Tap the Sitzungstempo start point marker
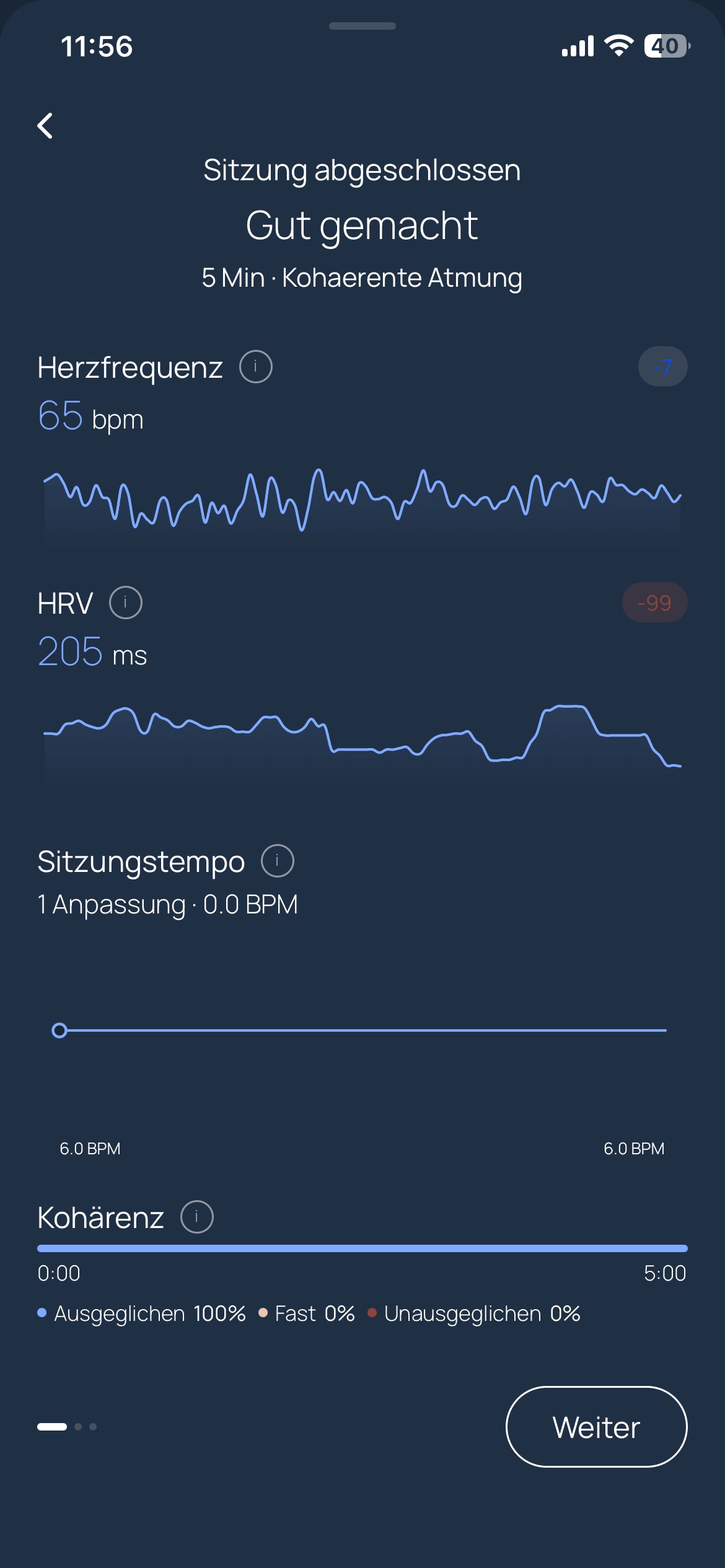The width and height of the screenshot is (725, 1568). coord(59,1030)
